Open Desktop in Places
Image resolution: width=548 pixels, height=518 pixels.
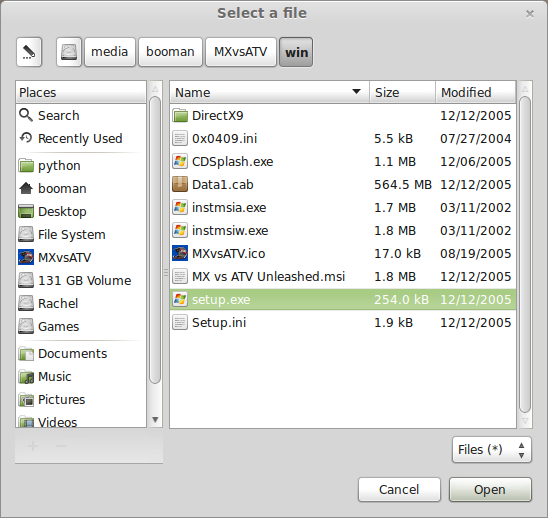click(81, 211)
